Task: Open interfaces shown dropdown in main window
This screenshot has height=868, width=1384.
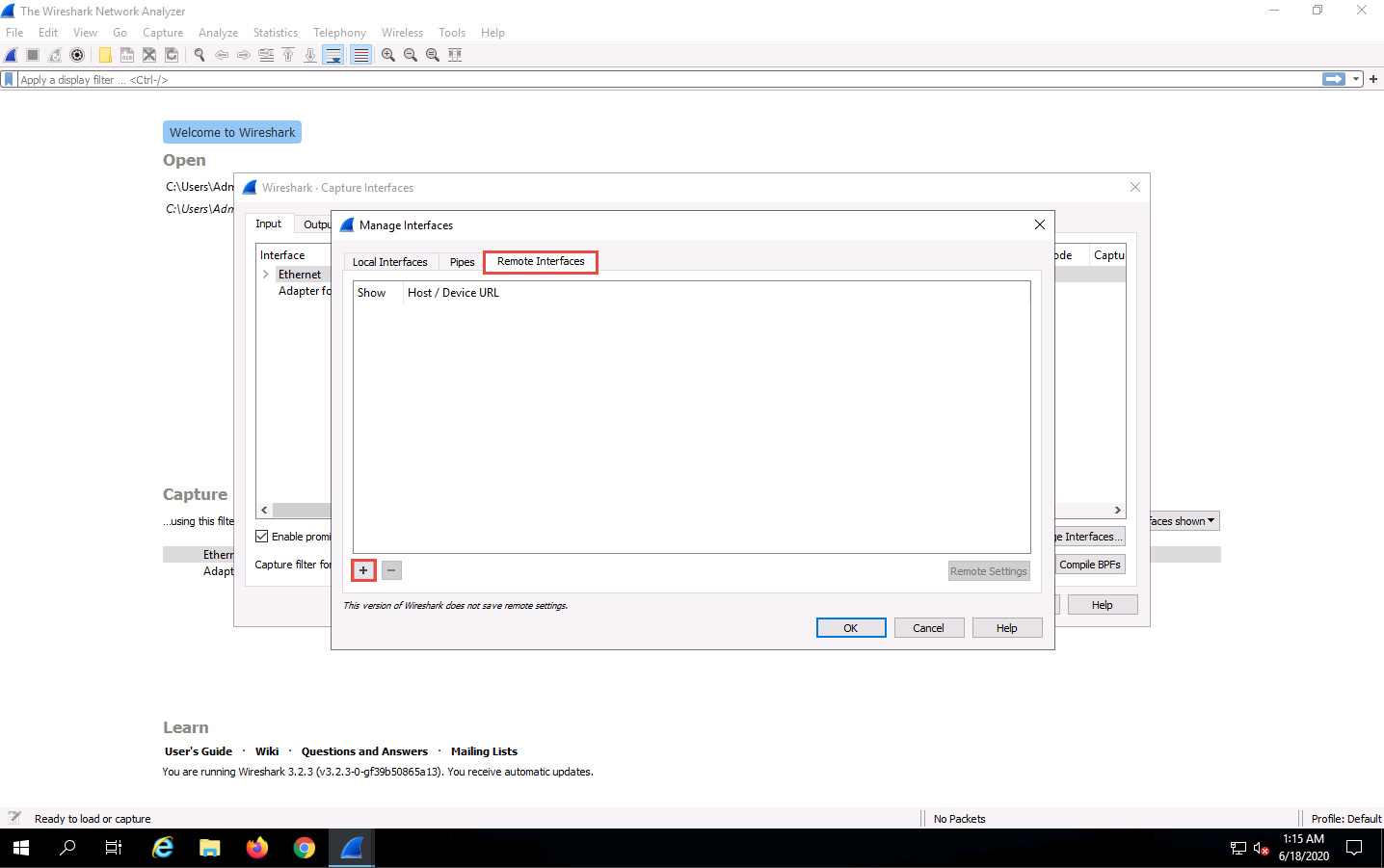Action: 1184,521
